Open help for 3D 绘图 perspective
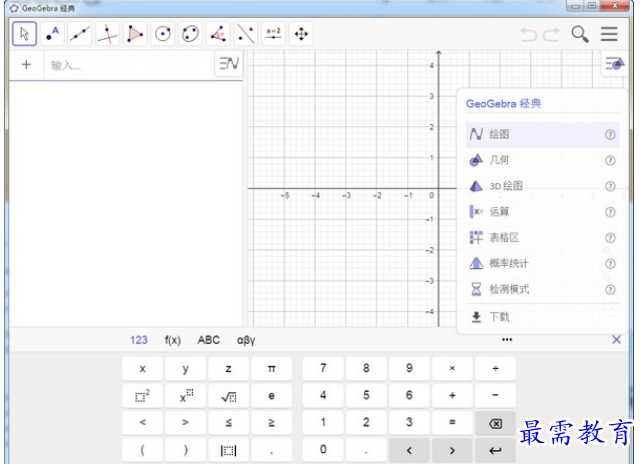Viewport: 641px width, 464px height. [x=610, y=186]
